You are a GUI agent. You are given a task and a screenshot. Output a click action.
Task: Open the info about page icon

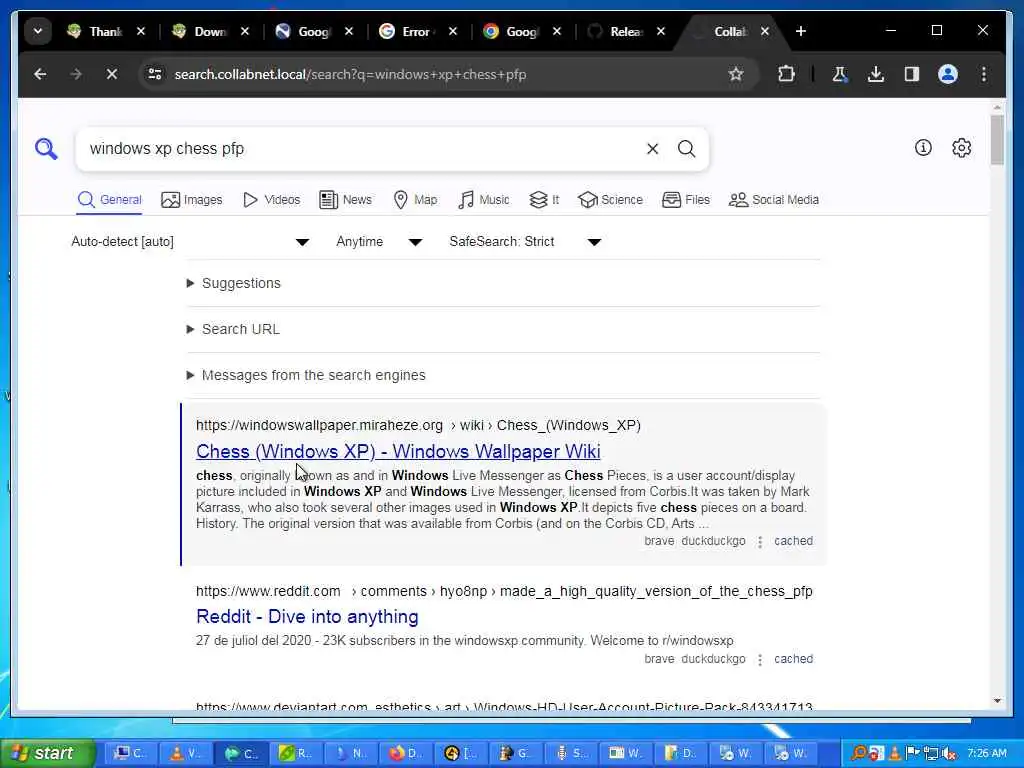click(x=923, y=148)
